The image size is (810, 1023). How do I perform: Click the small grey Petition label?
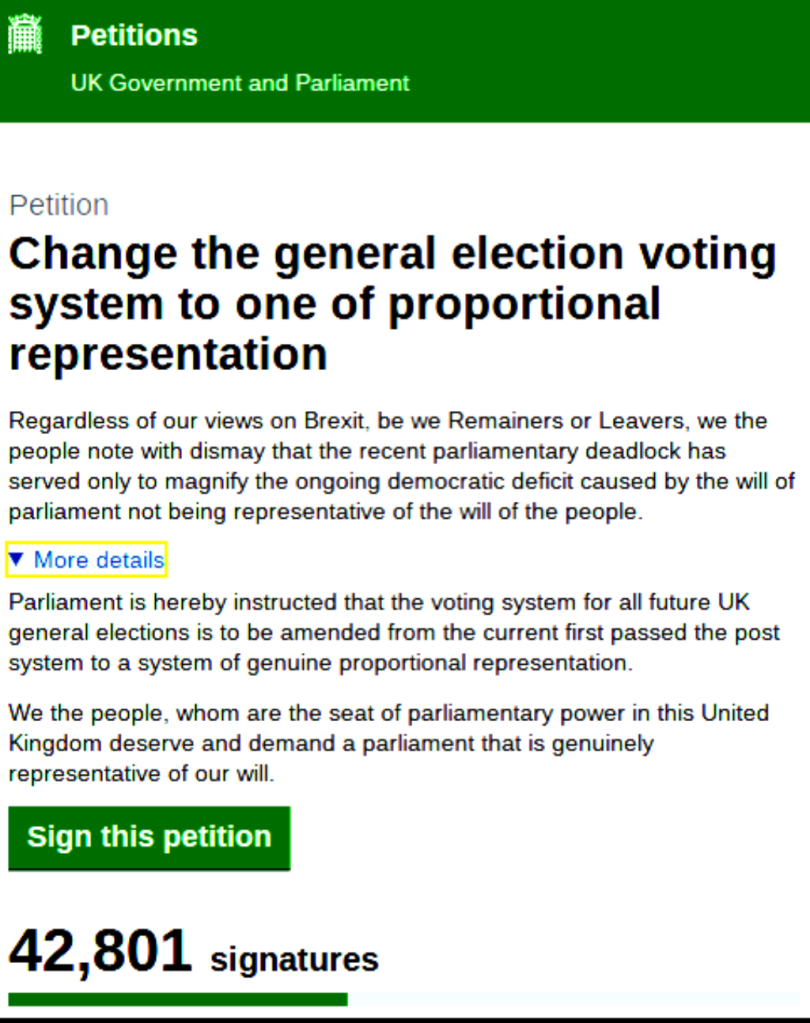click(x=59, y=205)
